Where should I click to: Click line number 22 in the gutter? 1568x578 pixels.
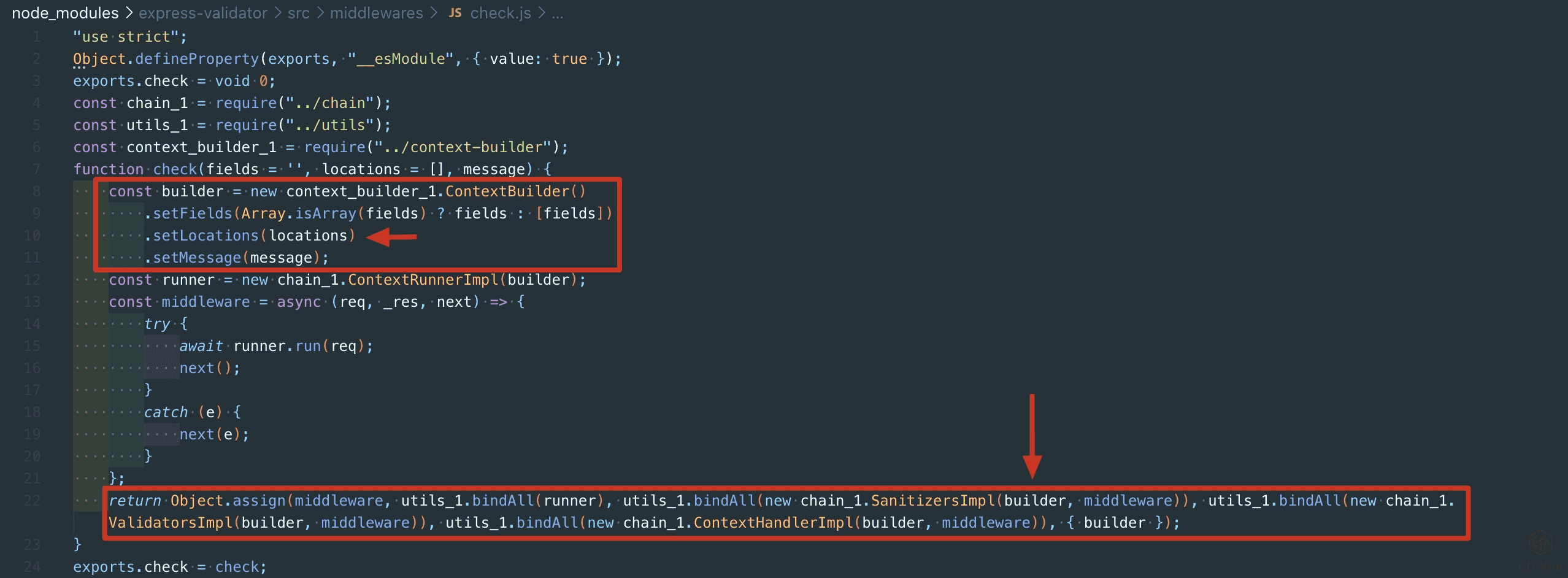tap(32, 501)
